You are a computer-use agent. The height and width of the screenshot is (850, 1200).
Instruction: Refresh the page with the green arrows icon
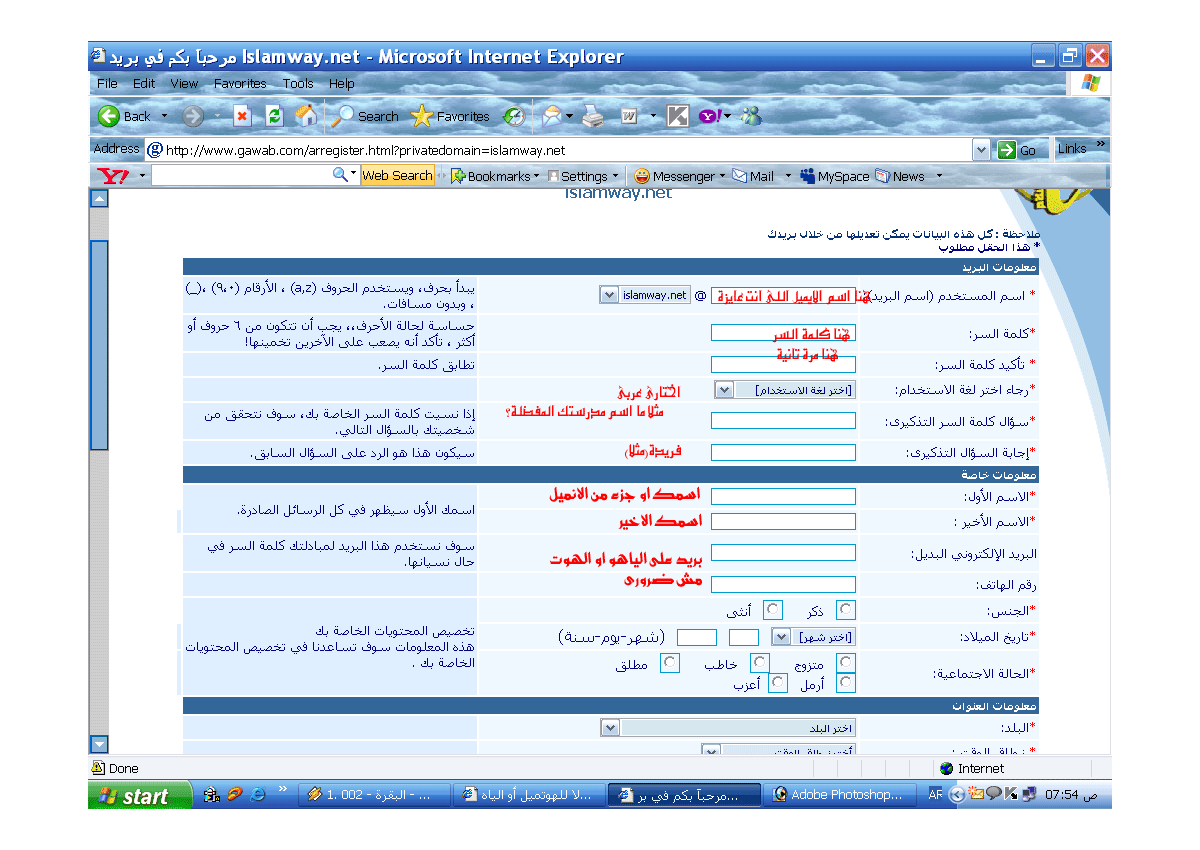click(273, 116)
